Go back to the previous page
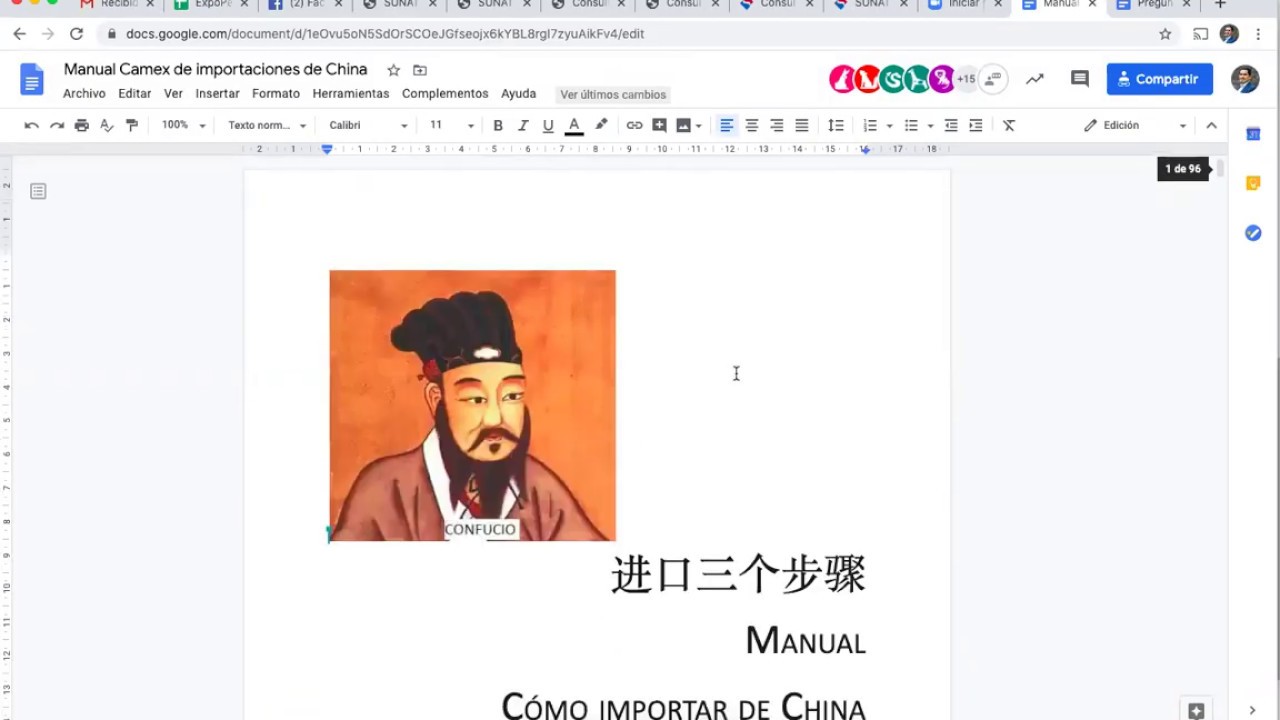The image size is (1280, 720). click(x=20, y=34)
